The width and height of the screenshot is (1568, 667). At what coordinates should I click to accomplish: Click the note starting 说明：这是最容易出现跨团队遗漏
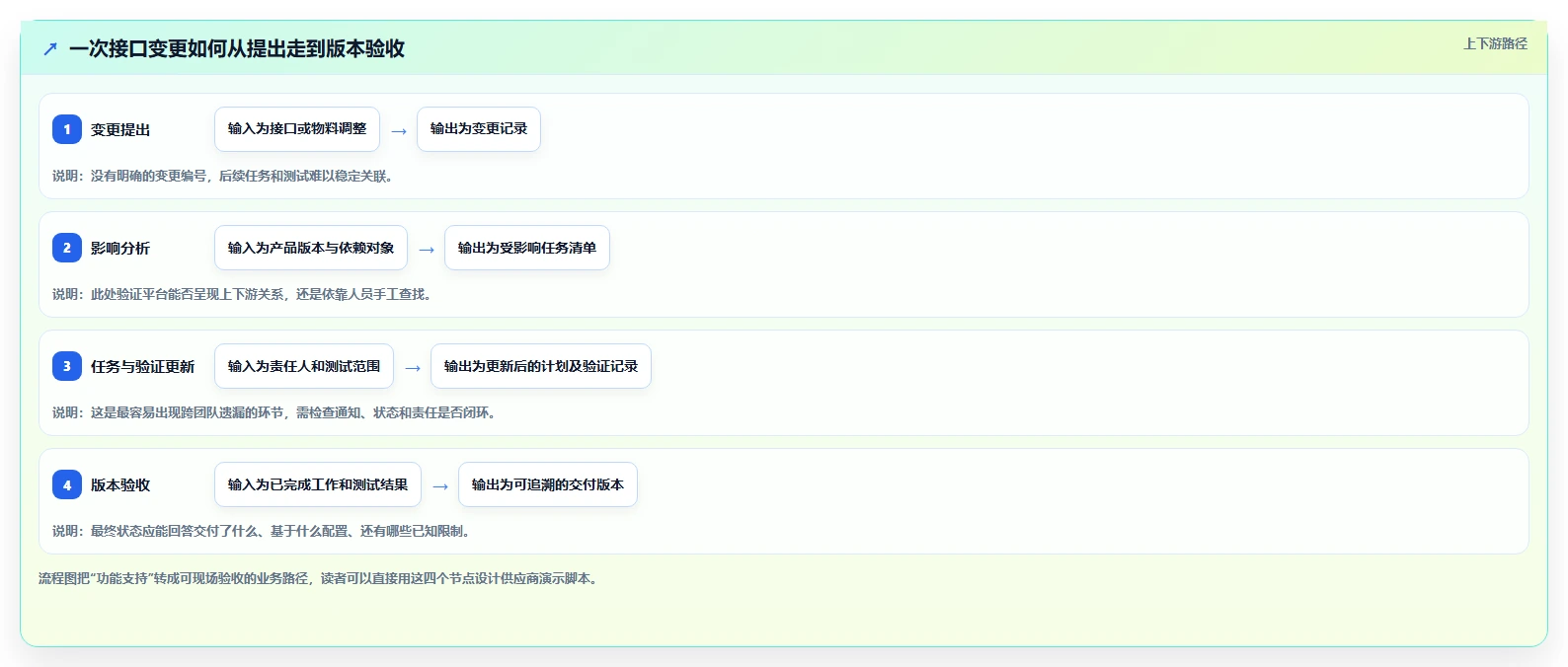point(276,412)
